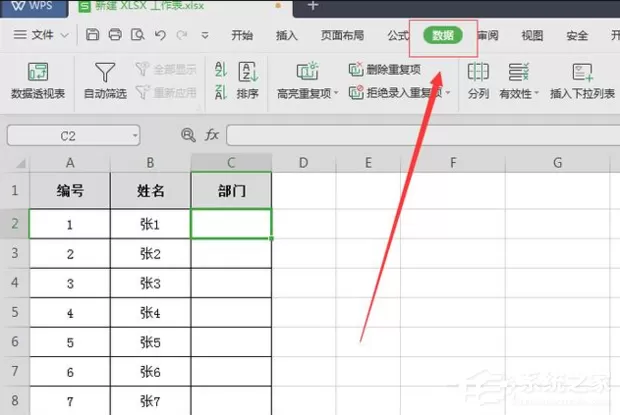Click the print preview icon
Screen dimensions: 620x415
click(x=138, y=35)
